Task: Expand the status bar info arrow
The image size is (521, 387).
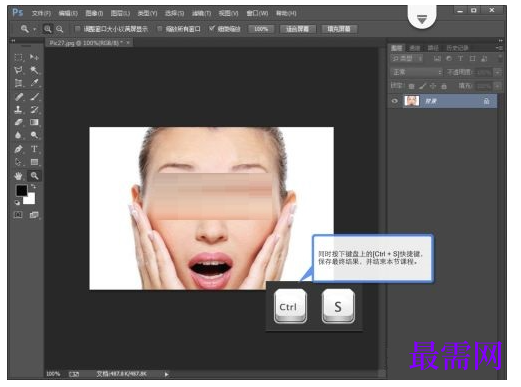Action: coord(166,374)
